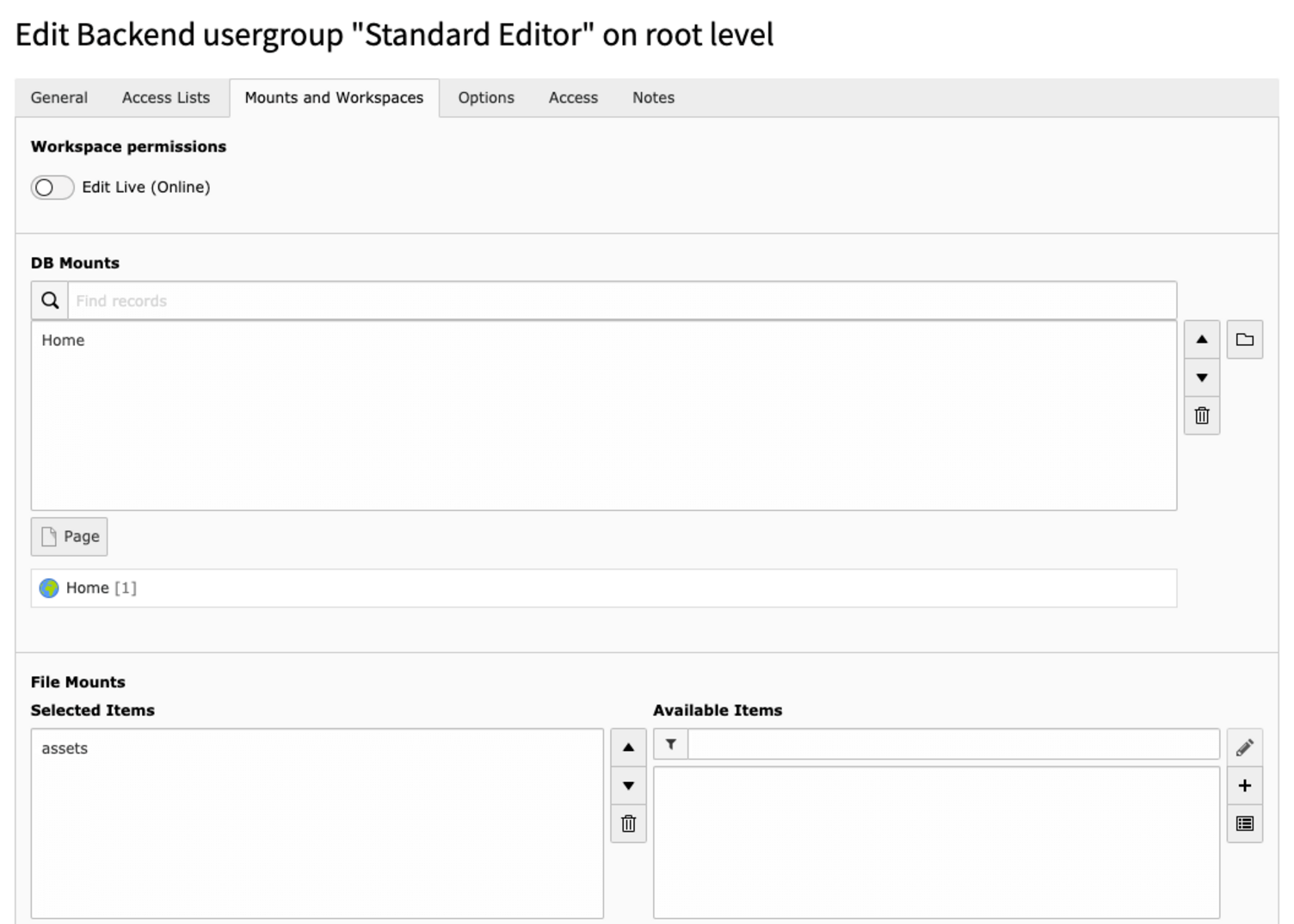This screenshot has height=924, width=1294.
Task: Enable Edit Live (Online) workspace permission
Action: click(x=52, y=187)
